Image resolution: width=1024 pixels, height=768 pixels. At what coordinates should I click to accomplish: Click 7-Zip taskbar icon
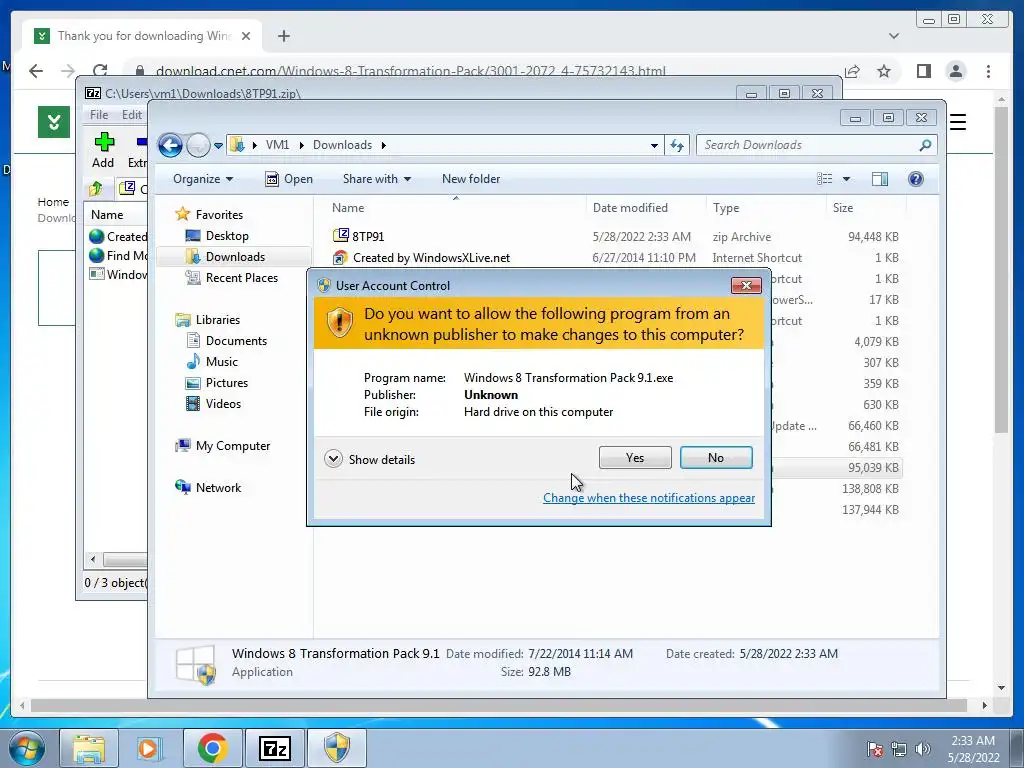point(274,748)
